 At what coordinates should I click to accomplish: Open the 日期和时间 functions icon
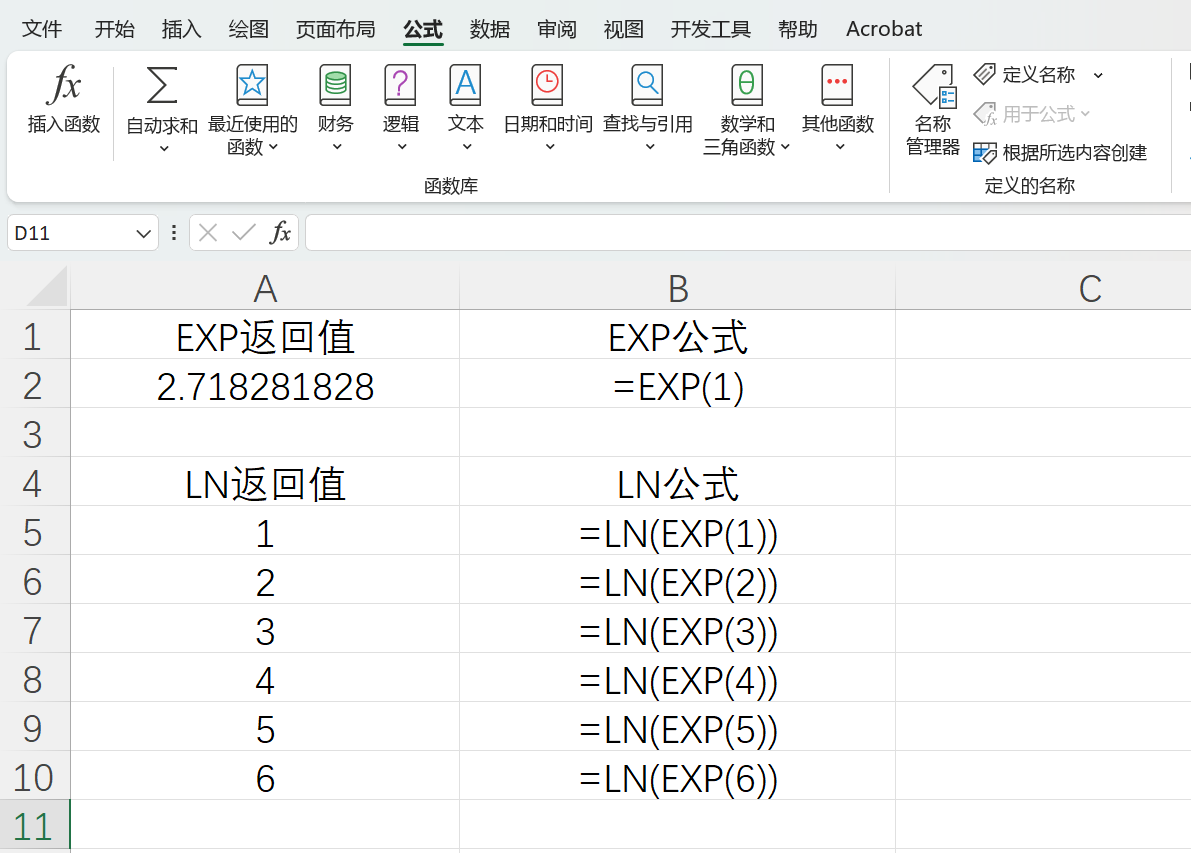click(x=547, y=84)
